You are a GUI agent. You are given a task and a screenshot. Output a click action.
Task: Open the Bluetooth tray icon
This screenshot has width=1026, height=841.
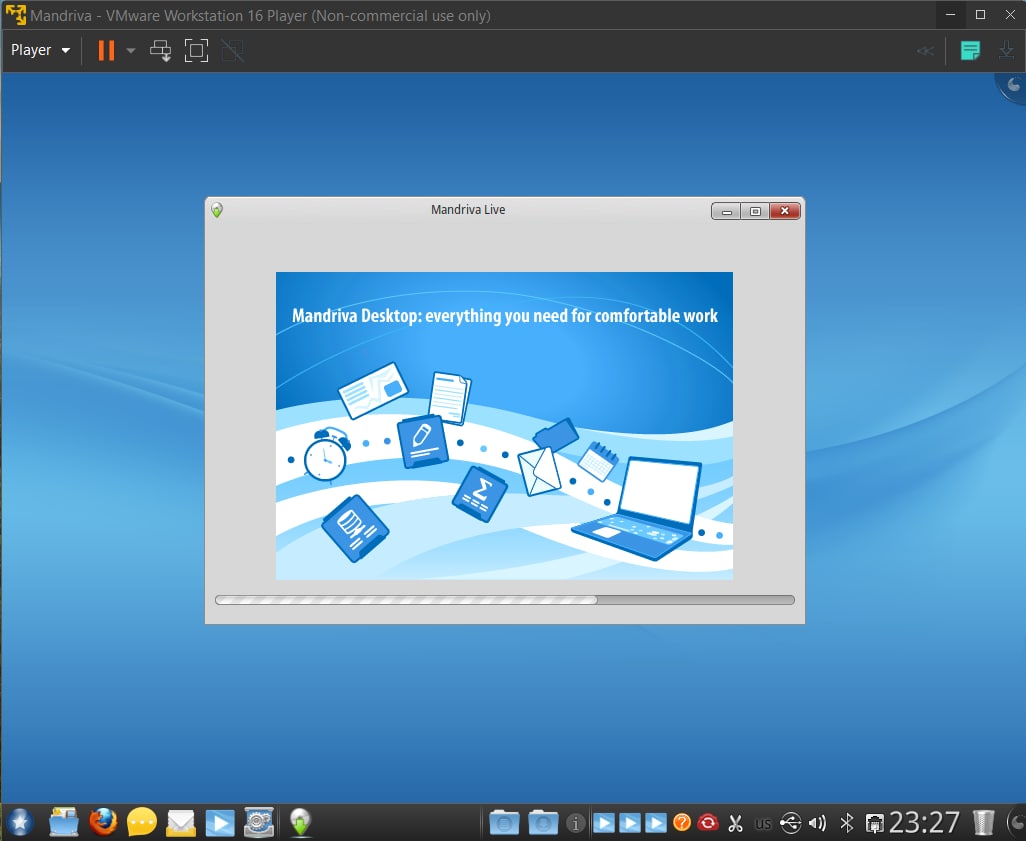click(847, 823)
